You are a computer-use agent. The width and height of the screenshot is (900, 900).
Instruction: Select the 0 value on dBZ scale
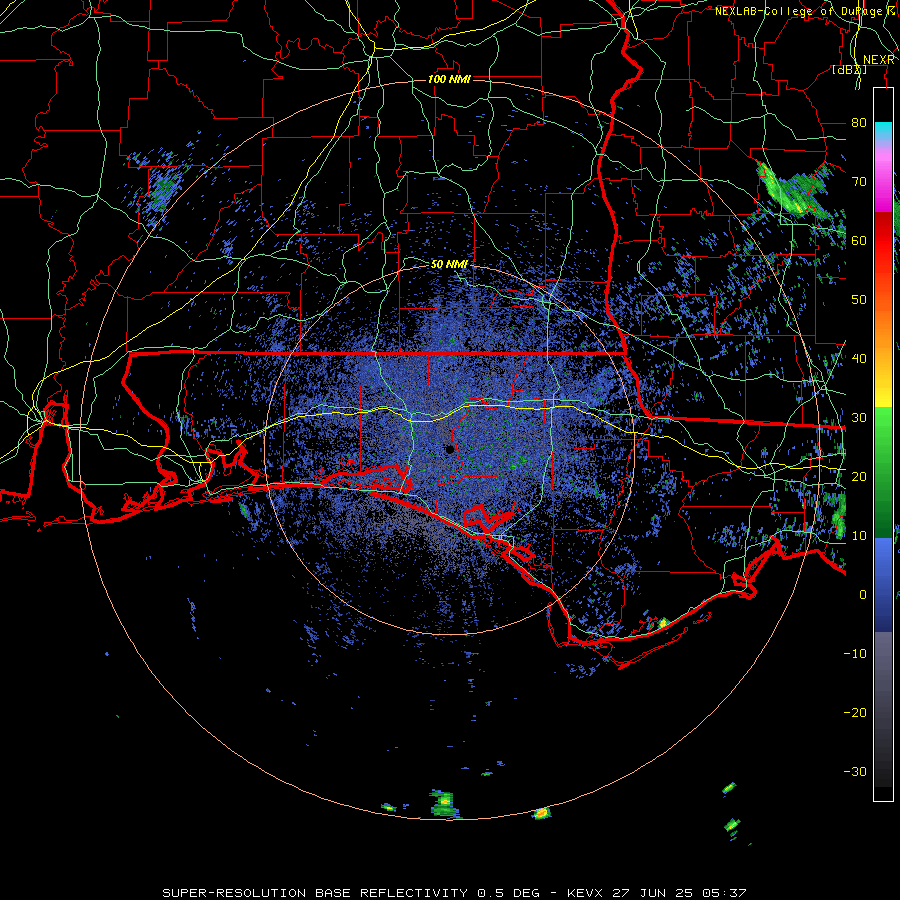pyautogui.click(x=863, y=595)
